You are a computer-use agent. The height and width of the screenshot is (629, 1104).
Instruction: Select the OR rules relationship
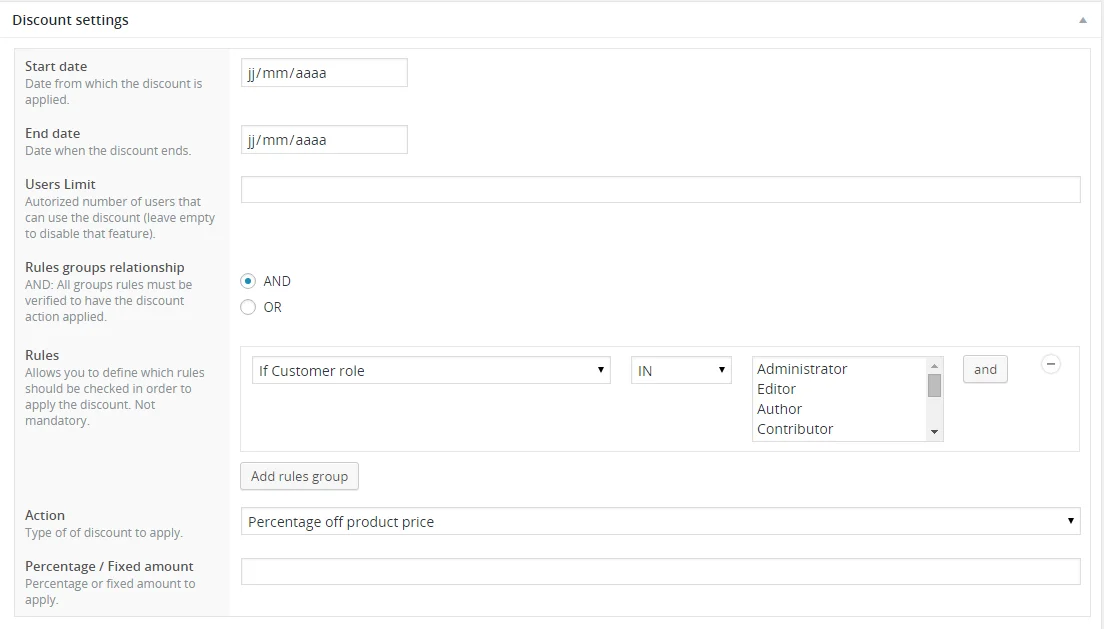tap(247, 307)
